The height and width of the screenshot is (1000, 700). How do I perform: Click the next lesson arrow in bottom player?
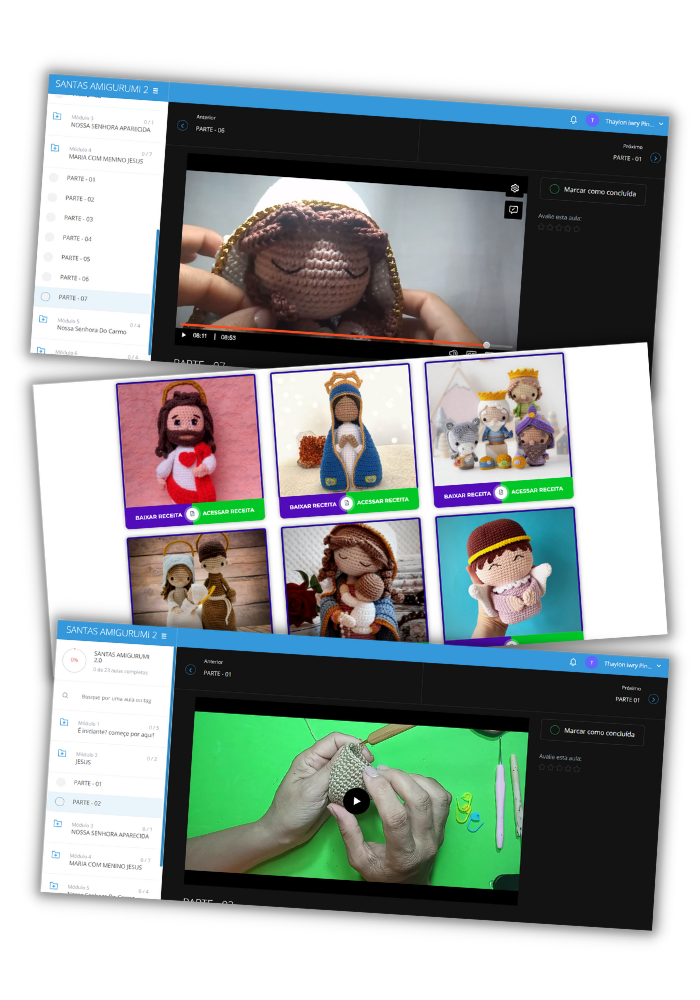coord(654,699)
